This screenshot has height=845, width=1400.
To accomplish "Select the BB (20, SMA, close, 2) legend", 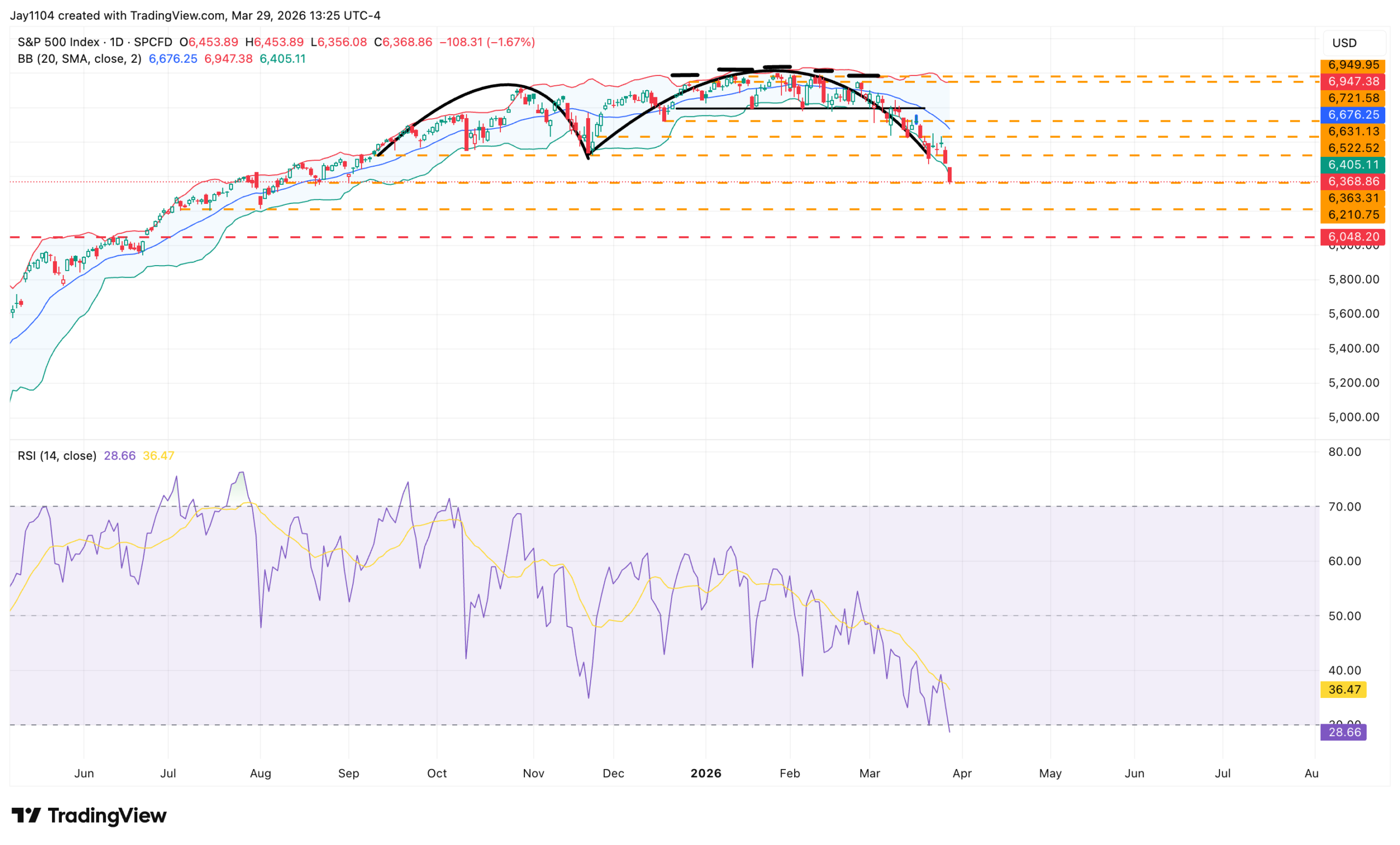I will point(79,59).
